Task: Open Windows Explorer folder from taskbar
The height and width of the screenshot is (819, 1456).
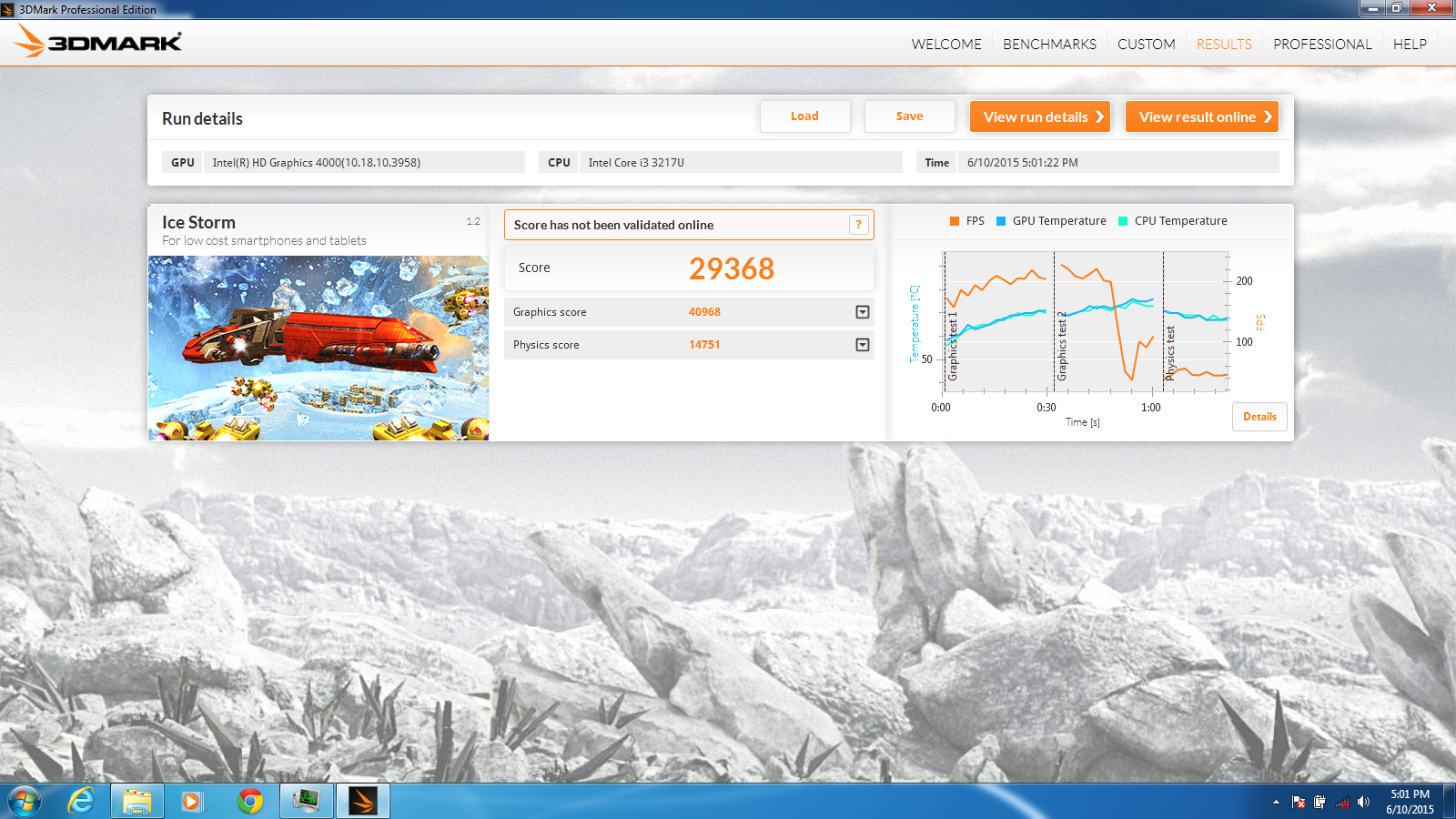Action: point(137,801)
